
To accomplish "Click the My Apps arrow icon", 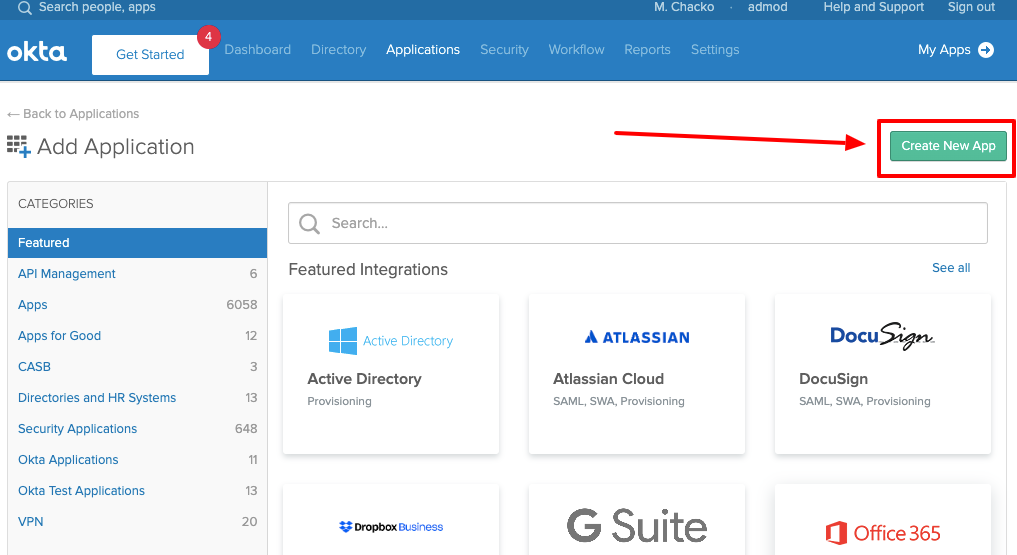I will click(x=986, y=50).
